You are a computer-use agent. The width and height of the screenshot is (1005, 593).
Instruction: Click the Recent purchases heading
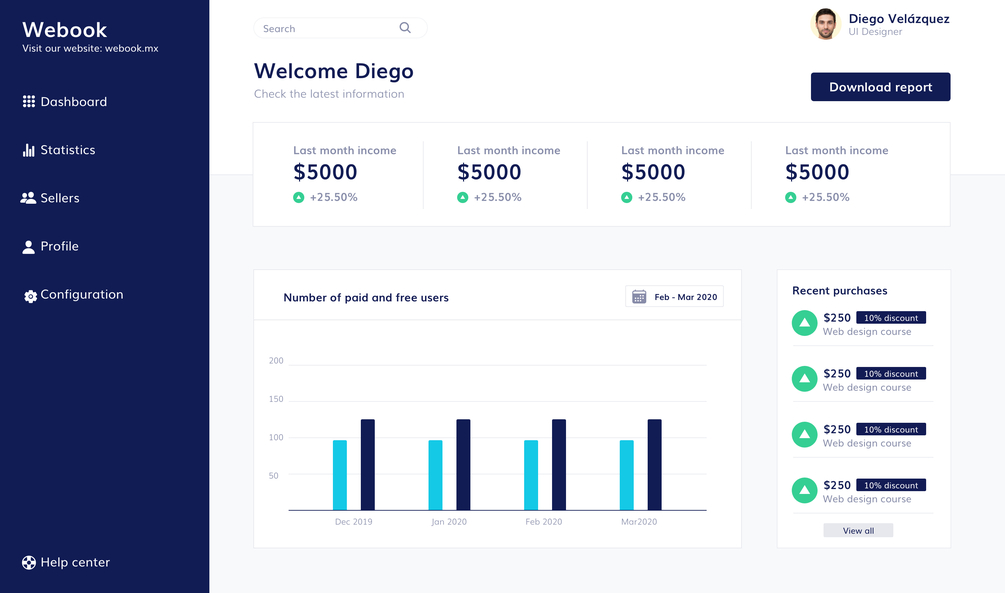coord(840,290)
